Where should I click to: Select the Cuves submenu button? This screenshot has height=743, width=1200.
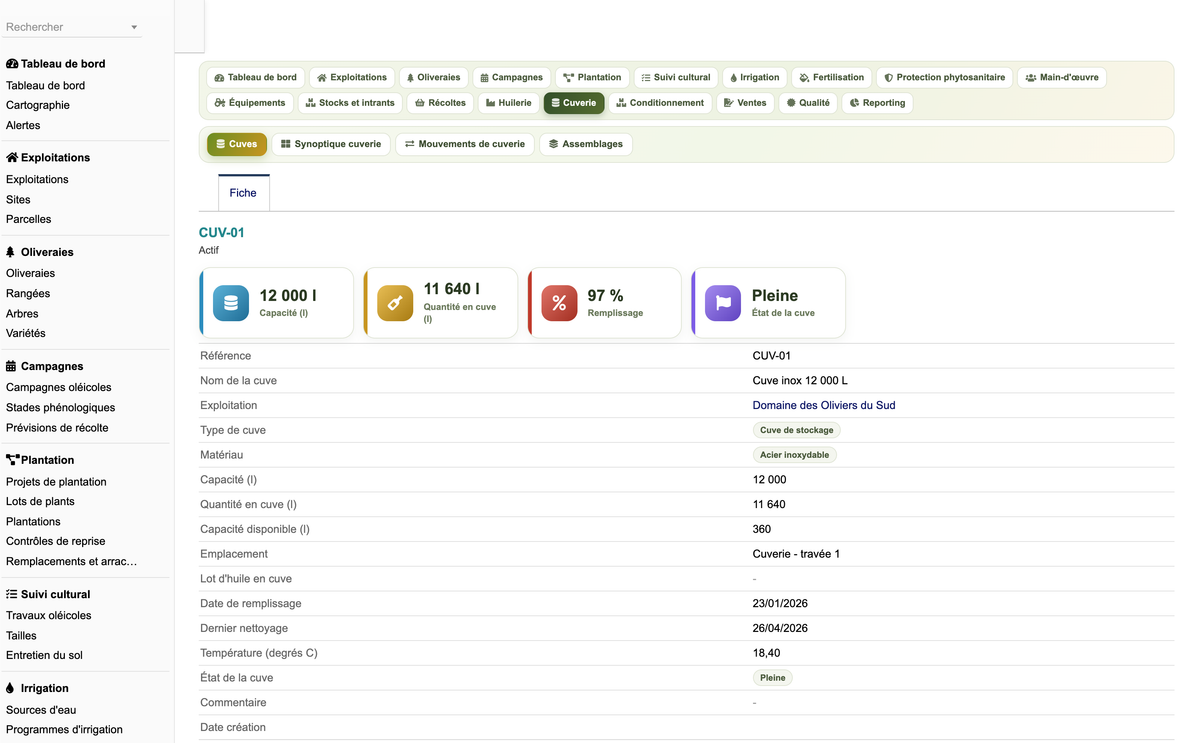(237, 144)
